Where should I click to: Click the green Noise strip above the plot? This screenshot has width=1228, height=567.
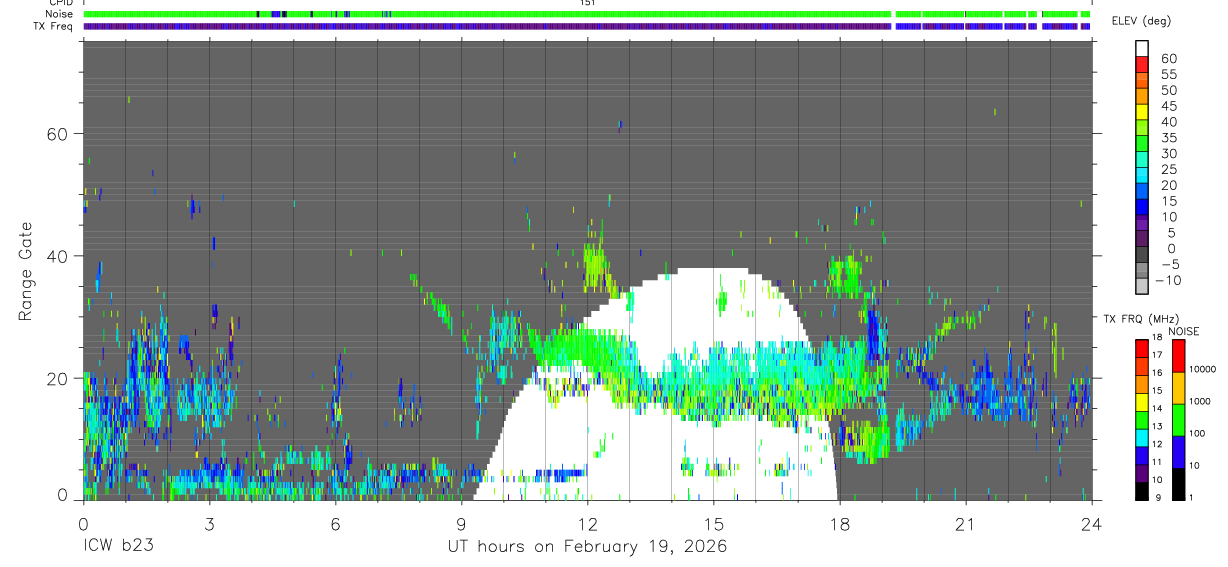point(587,14)
